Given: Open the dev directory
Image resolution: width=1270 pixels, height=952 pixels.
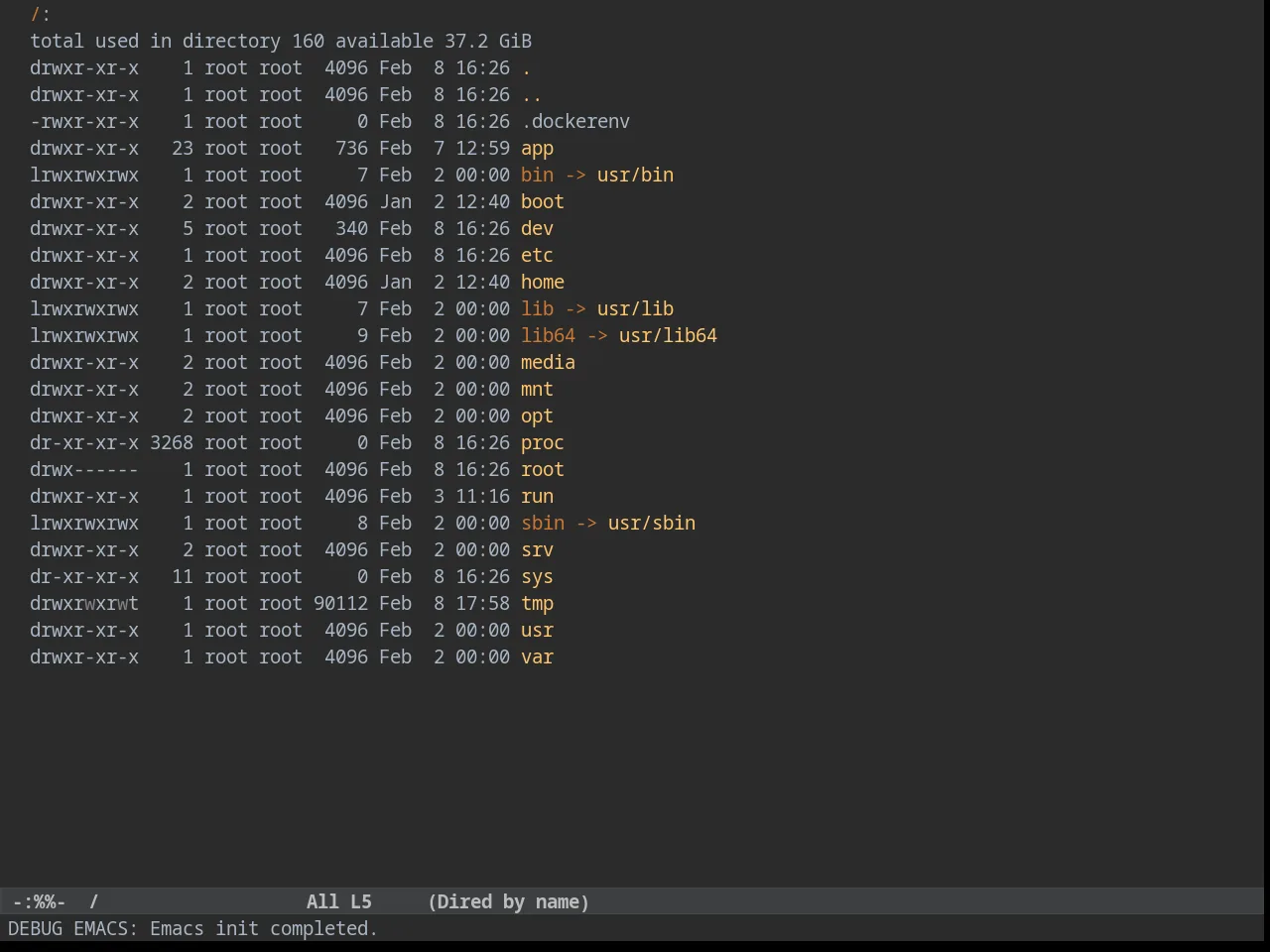Looking at the screenshot, I should (537, 229).
